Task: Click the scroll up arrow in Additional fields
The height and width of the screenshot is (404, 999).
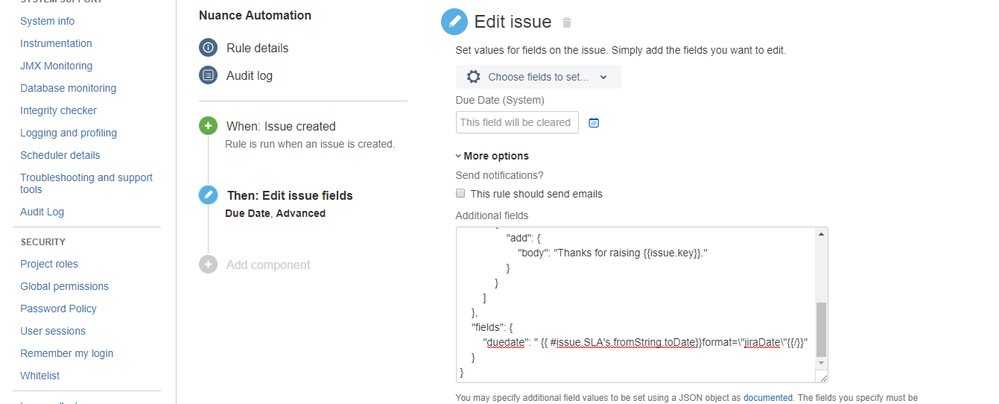Action: [x=821, y=234]
